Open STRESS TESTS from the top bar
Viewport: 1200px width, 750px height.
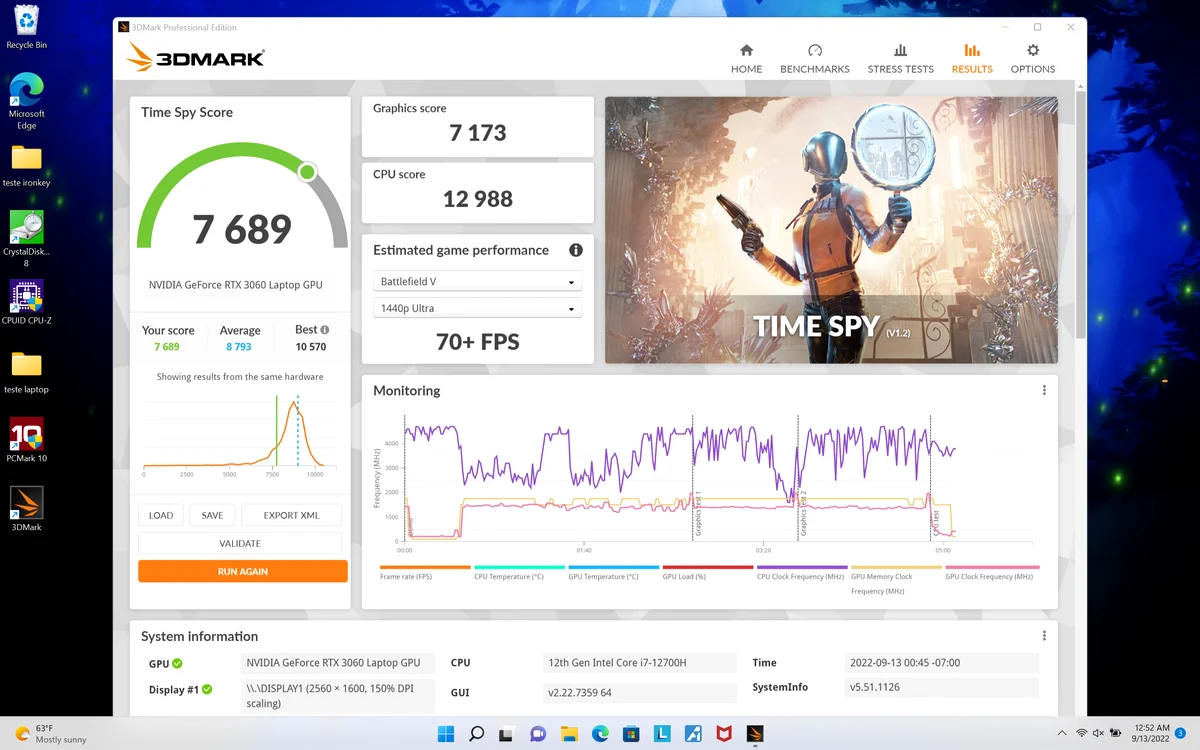[x=900, y=59]
